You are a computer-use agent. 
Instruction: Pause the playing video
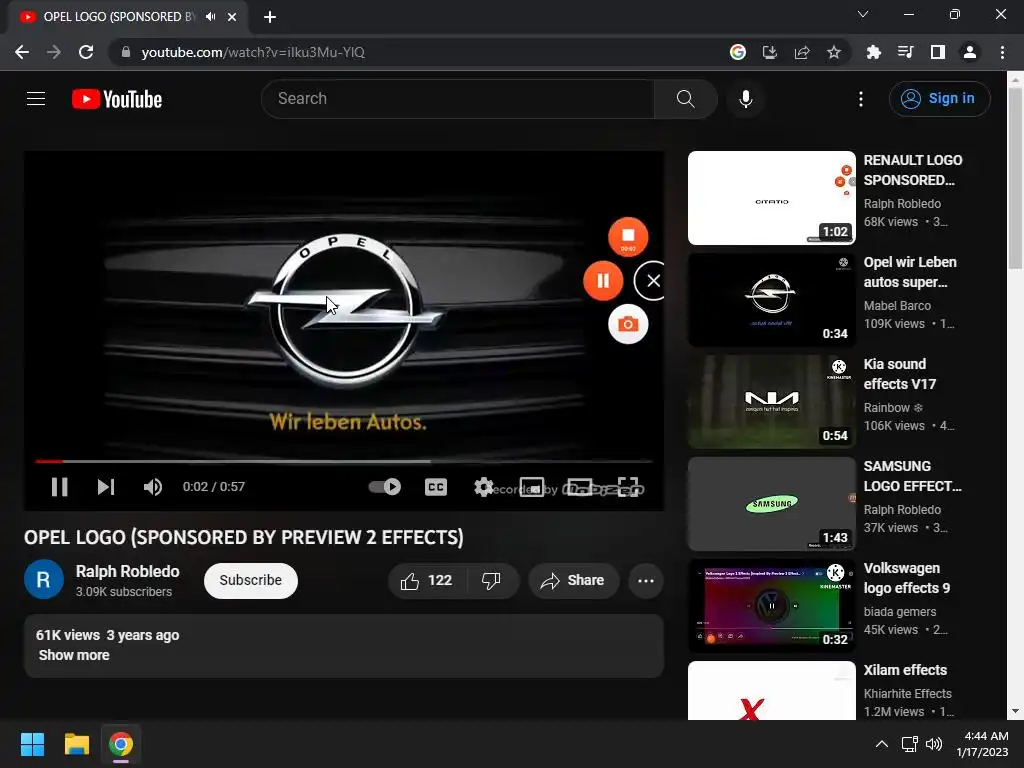tap(59, 487)
